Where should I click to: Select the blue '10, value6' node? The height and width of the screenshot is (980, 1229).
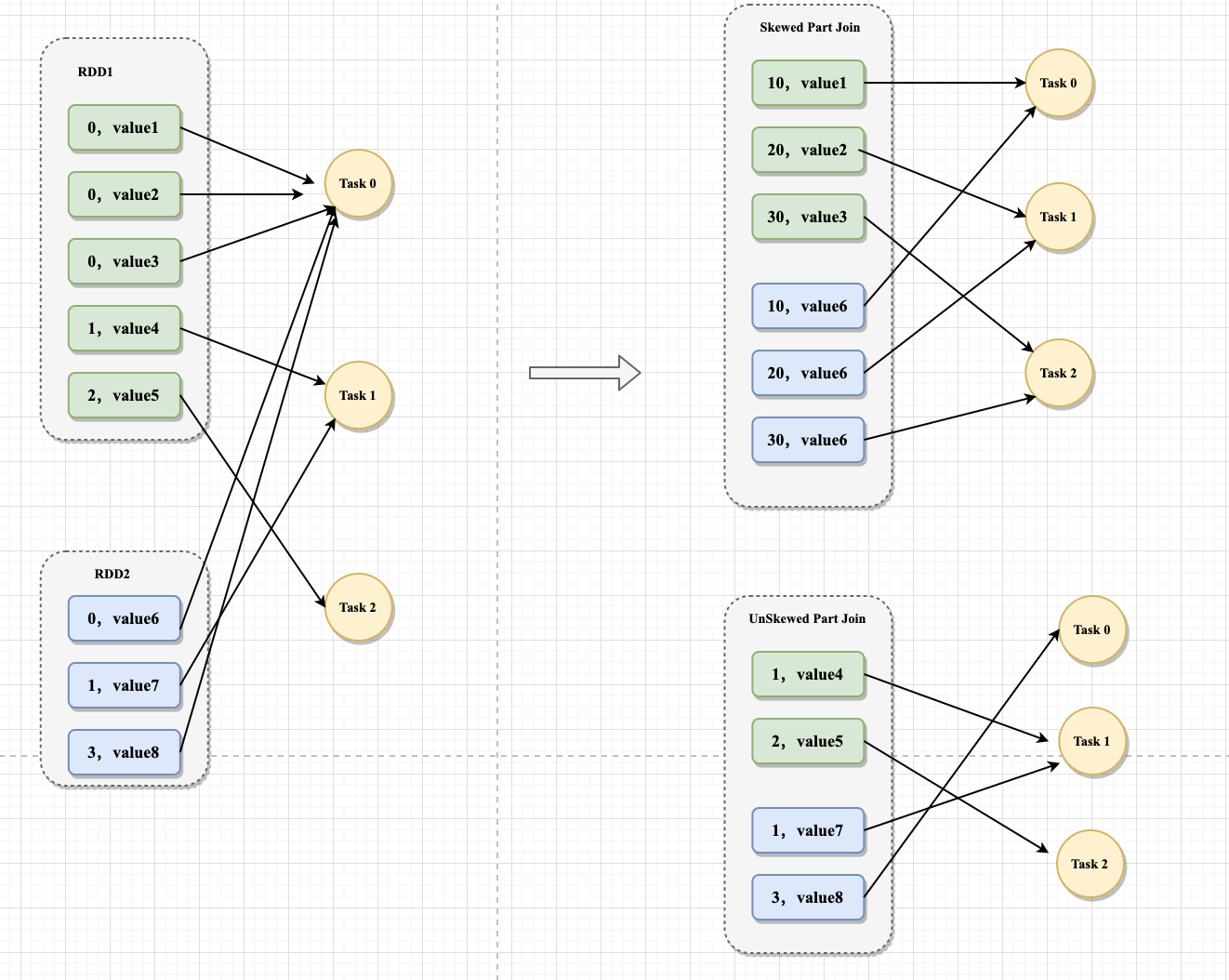click(x=808, y=306)
